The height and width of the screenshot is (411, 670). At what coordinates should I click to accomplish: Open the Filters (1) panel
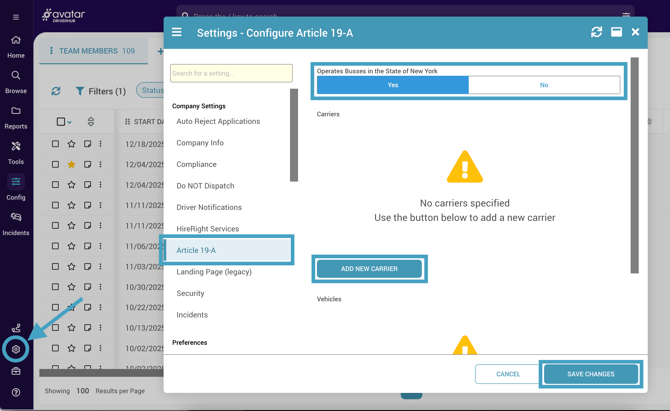(x=99, y=91)
